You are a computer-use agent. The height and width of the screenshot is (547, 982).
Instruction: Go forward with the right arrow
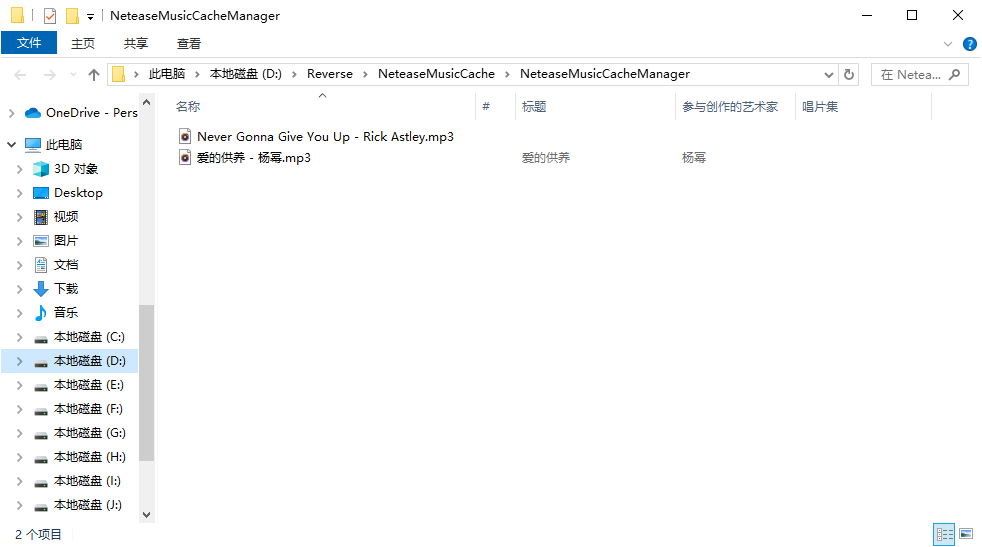click(x=49, y=75)
